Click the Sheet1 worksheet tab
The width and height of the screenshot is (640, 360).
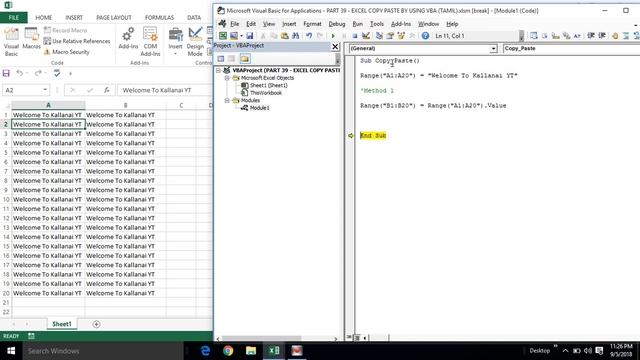(62, 324)
